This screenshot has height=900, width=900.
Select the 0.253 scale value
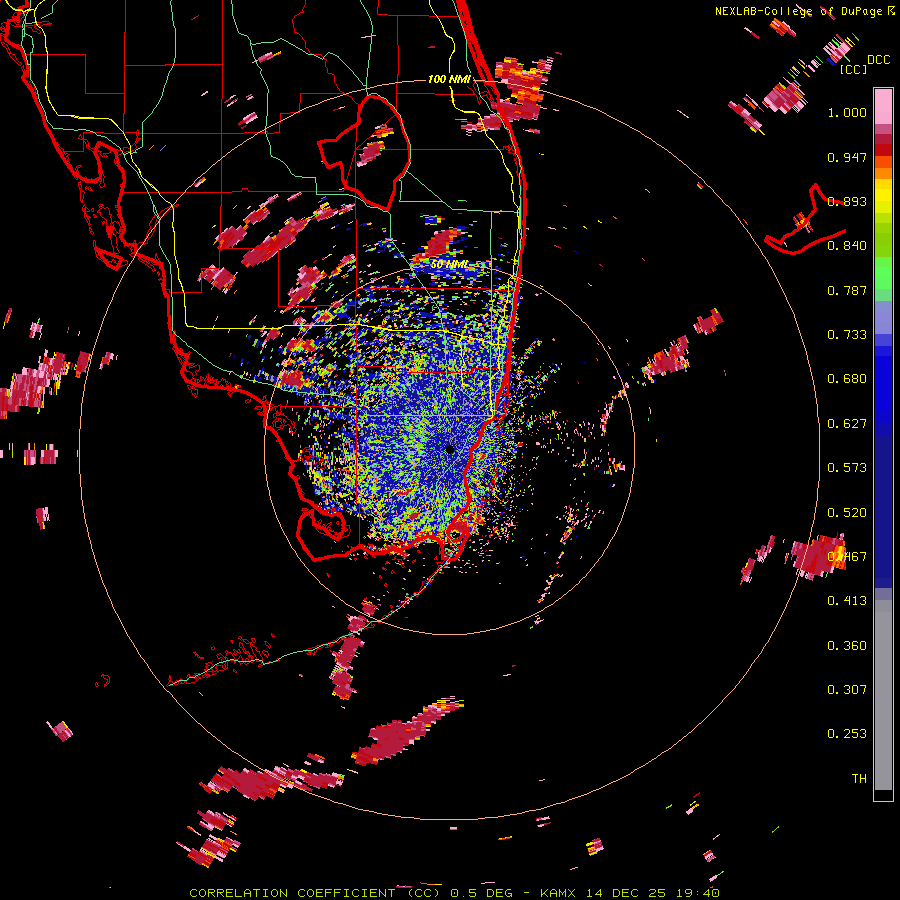[847, 734]
